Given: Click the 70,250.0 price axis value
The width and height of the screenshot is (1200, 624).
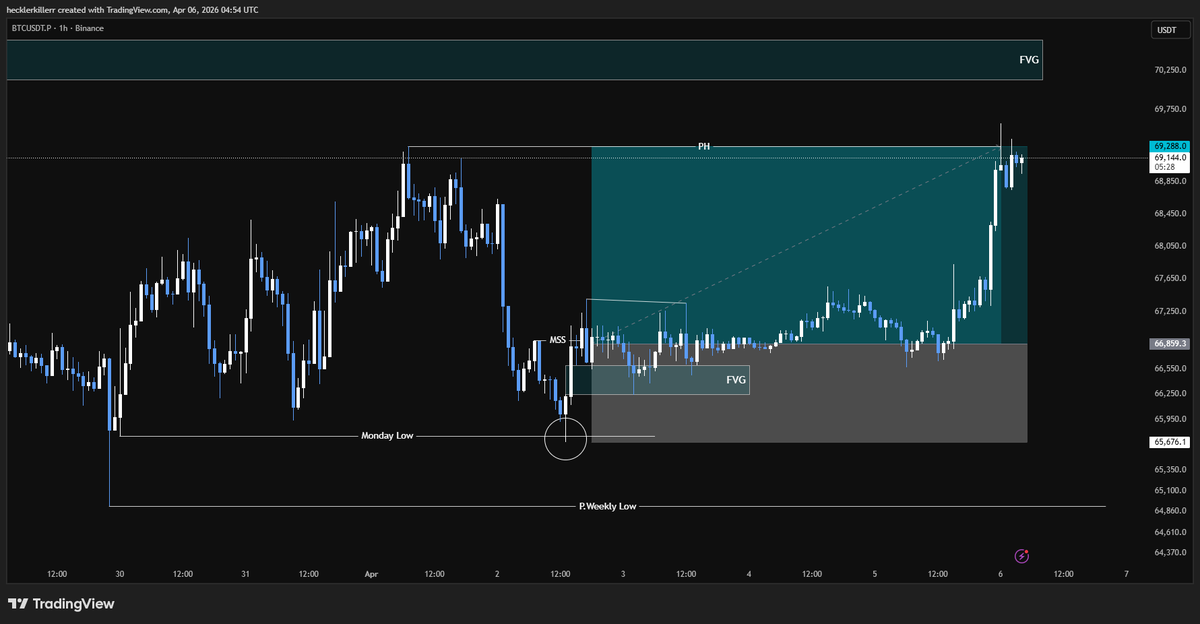Looking at the screenshot, I should coord(1169,70).
